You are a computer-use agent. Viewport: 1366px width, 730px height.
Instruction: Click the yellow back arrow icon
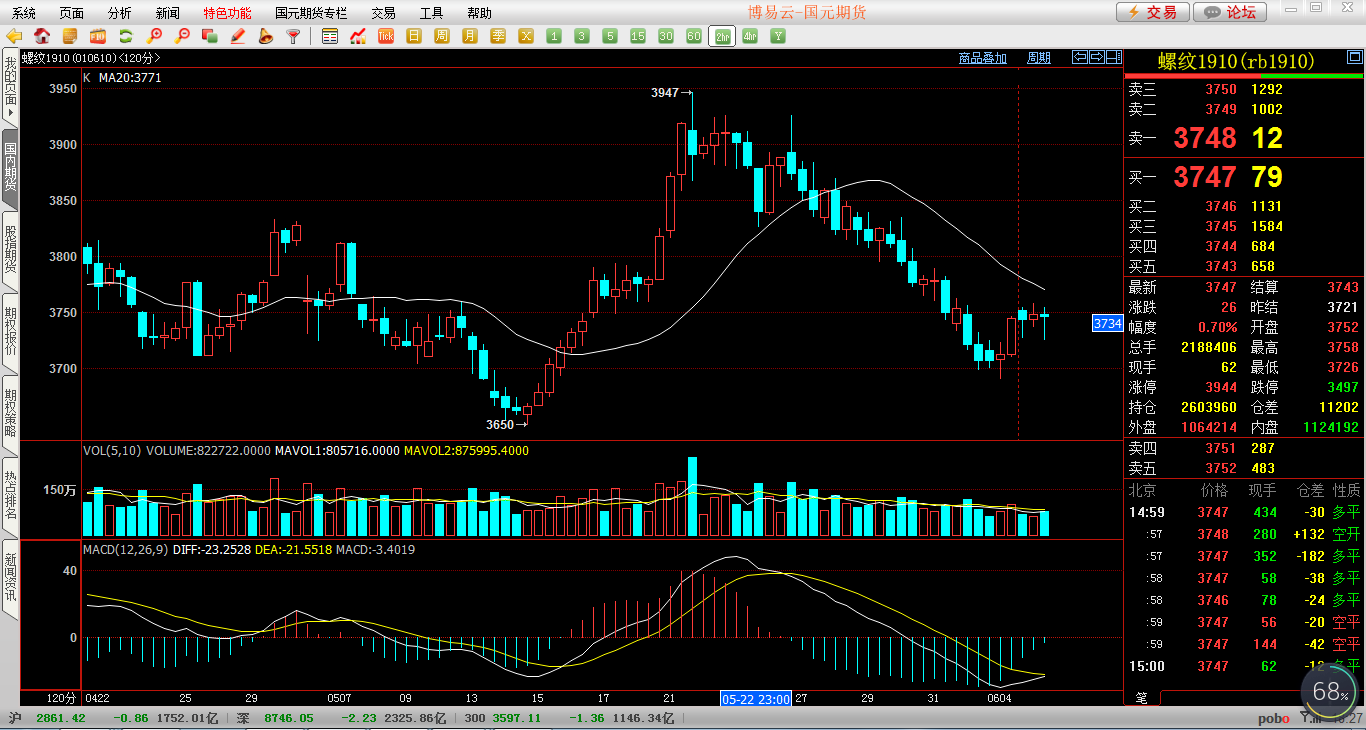(14, 36)
